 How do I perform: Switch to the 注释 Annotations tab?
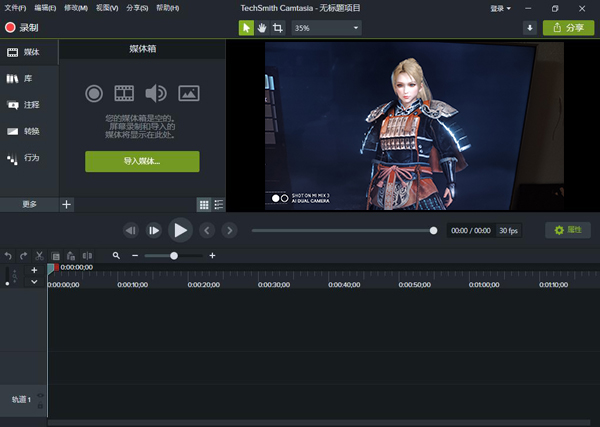[29, 105]
